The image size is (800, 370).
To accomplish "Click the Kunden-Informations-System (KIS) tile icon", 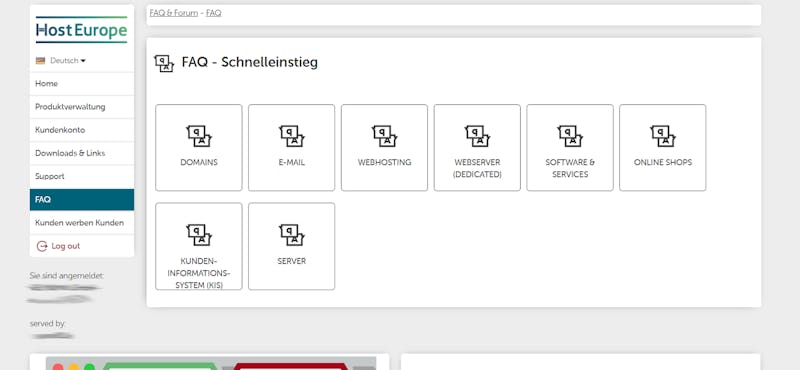I will [x=198, y=235].
